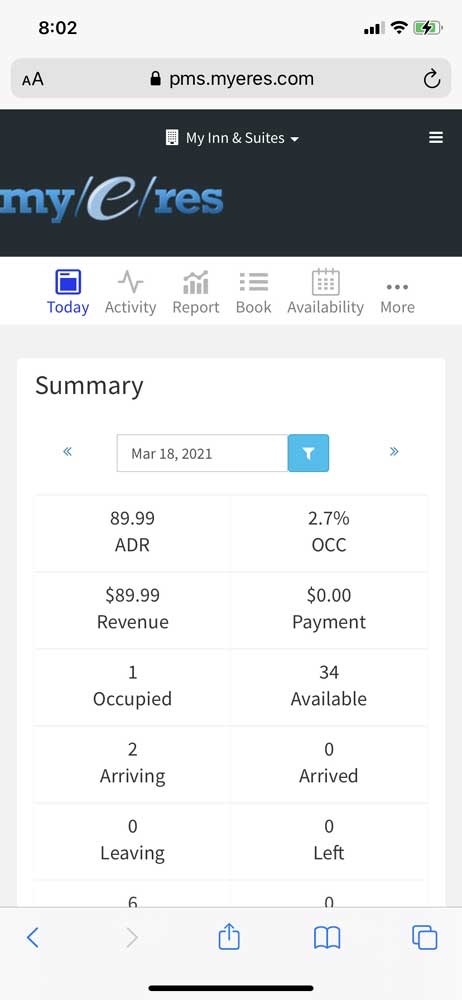Go to previous date with left chevrons

tap(68, 452)
